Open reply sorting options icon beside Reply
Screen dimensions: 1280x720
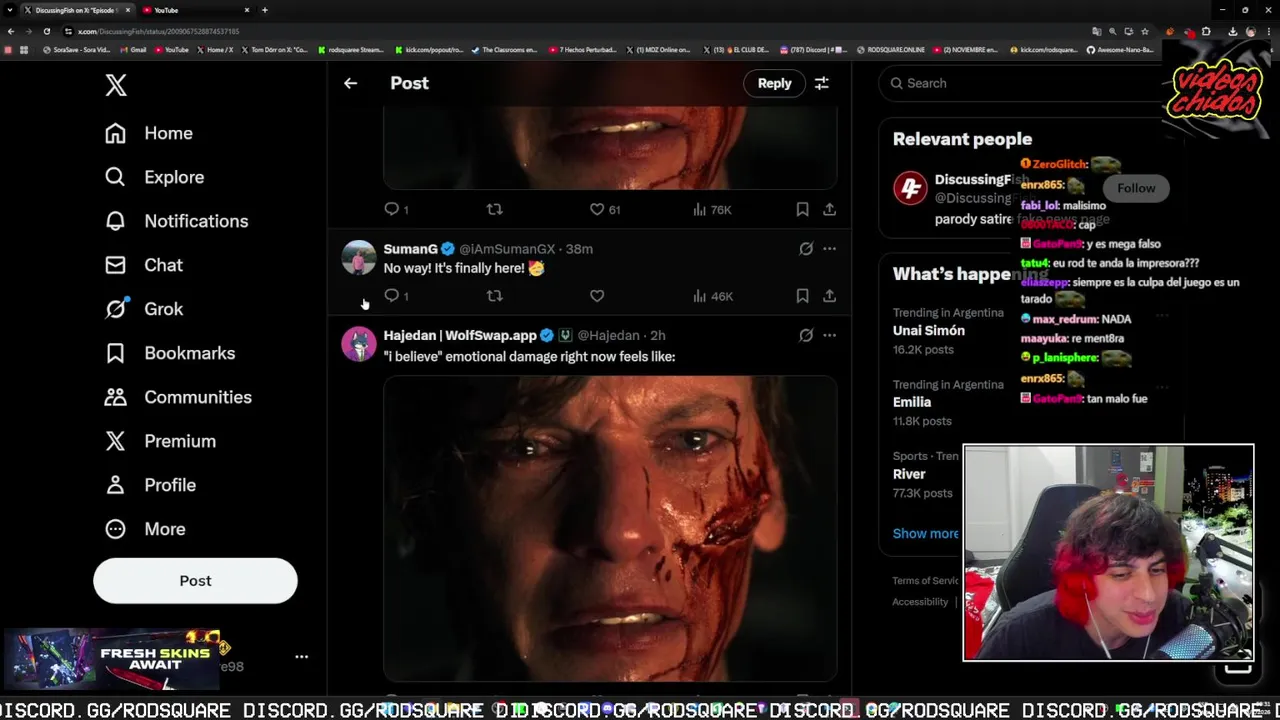click(821, 83)
